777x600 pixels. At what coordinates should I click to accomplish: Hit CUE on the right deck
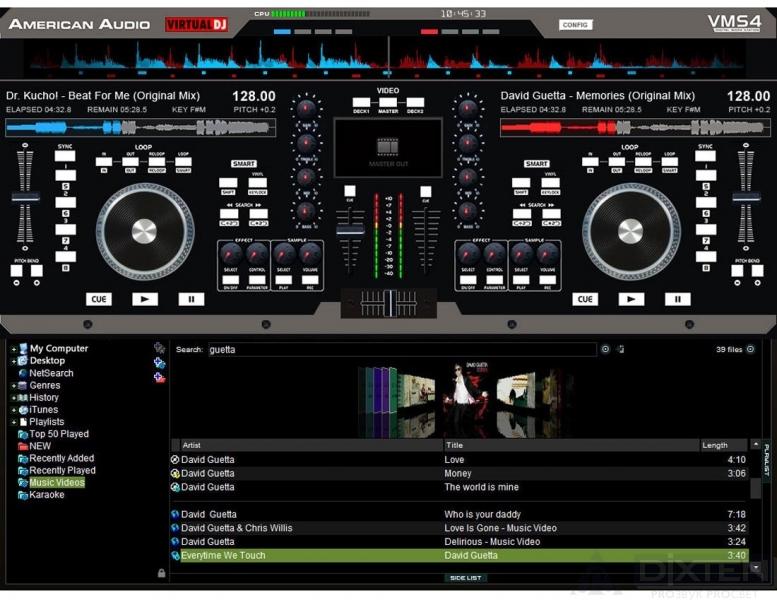pos(585,299)
